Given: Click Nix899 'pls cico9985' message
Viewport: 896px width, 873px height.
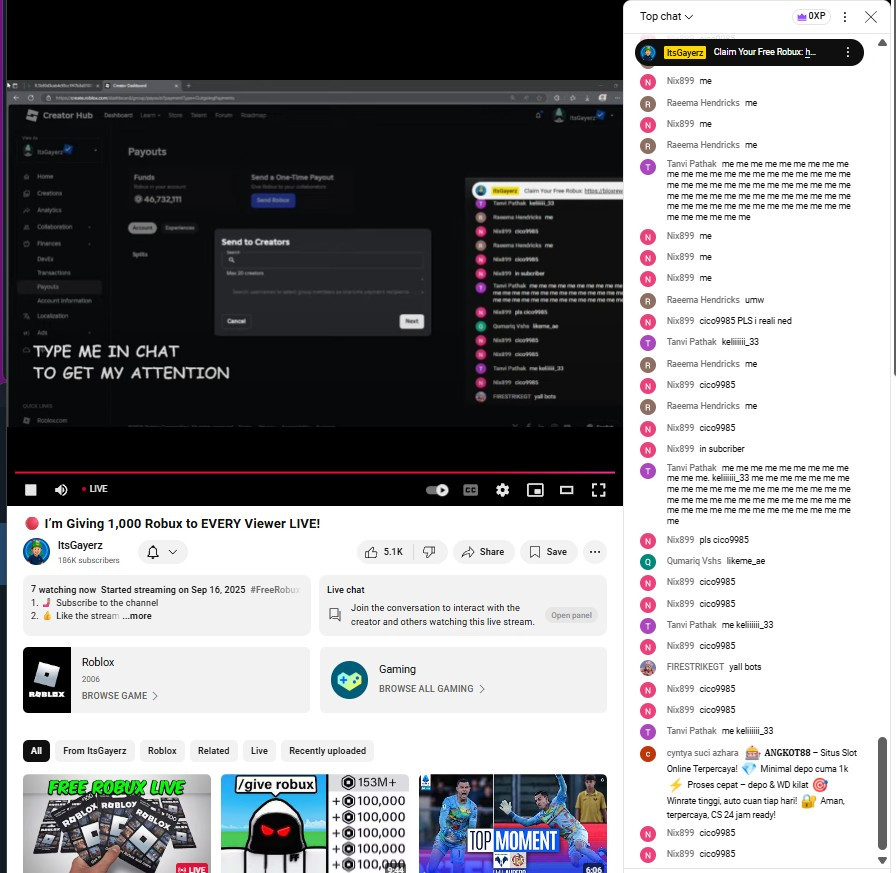Looking at the screenshot, I should point(724,540).
